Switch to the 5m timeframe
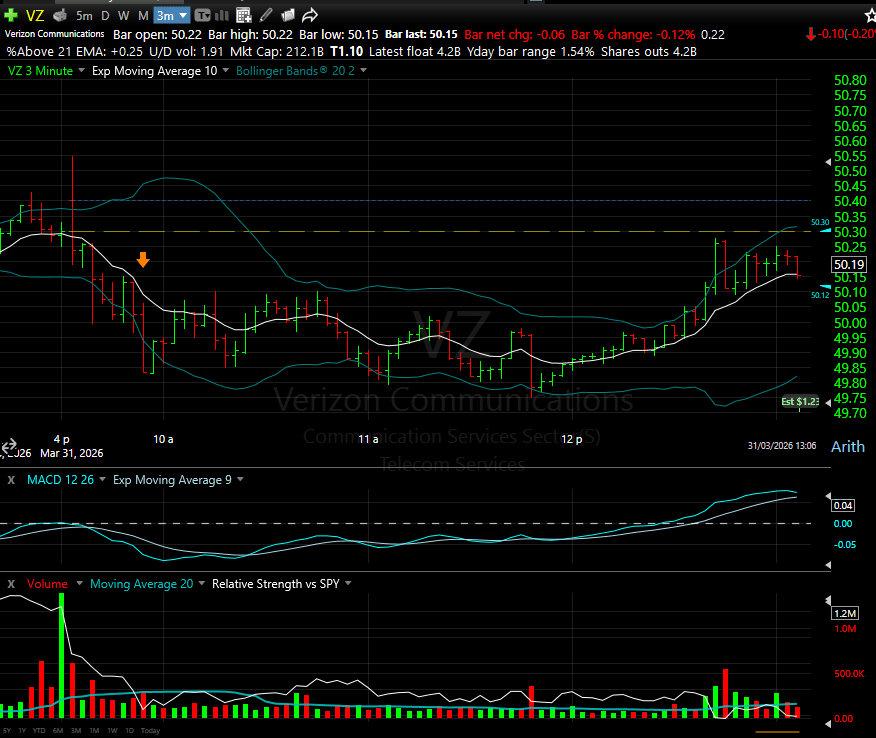Viewport: 876px width, 738px height. point(85,15)
